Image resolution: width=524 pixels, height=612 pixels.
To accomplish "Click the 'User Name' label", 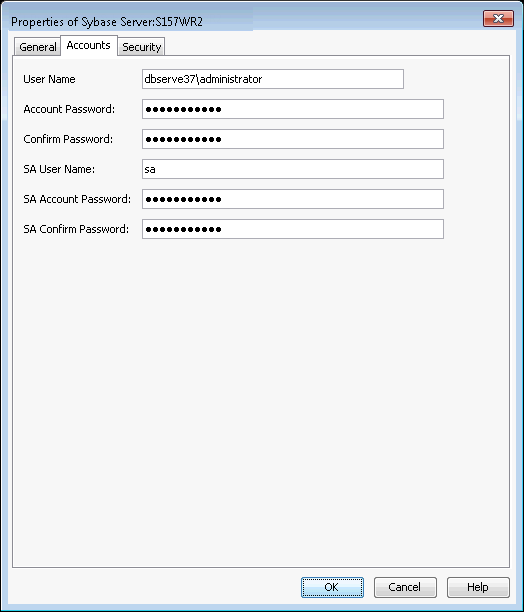I will click(x=49, y=79).
